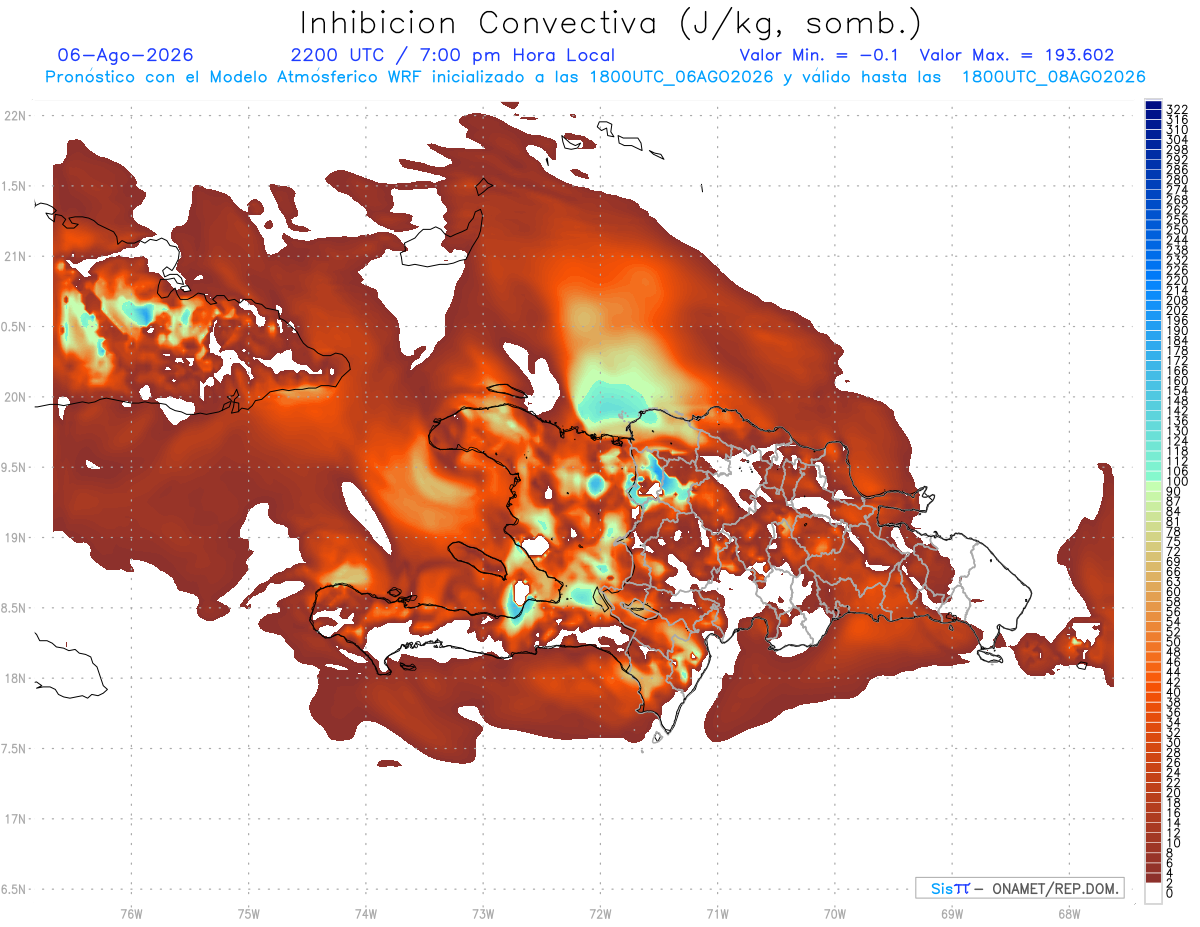
Task: Click the legend value '322'
Action: 1176,109
